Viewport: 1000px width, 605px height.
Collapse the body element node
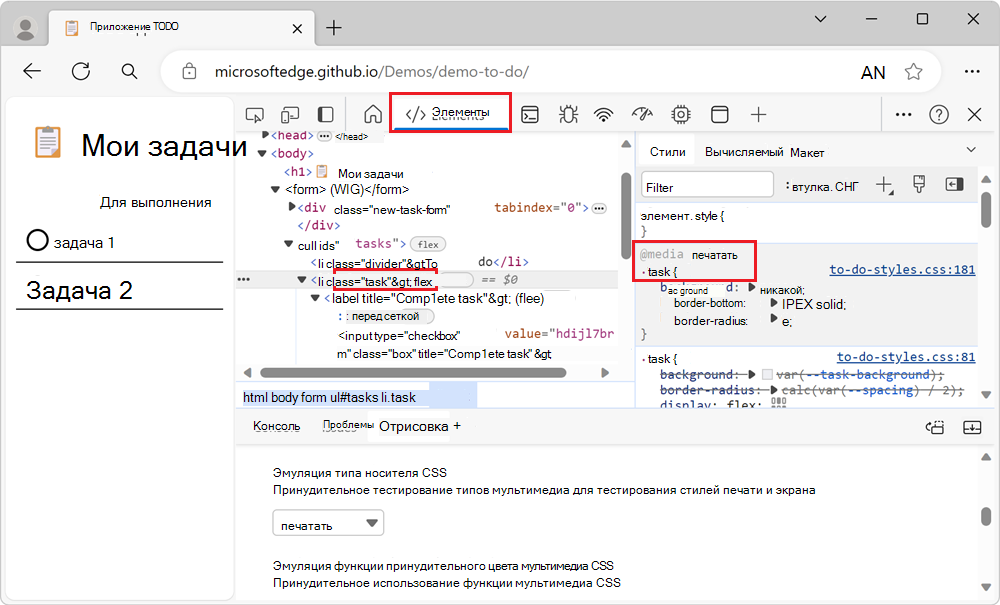[261, 154]
